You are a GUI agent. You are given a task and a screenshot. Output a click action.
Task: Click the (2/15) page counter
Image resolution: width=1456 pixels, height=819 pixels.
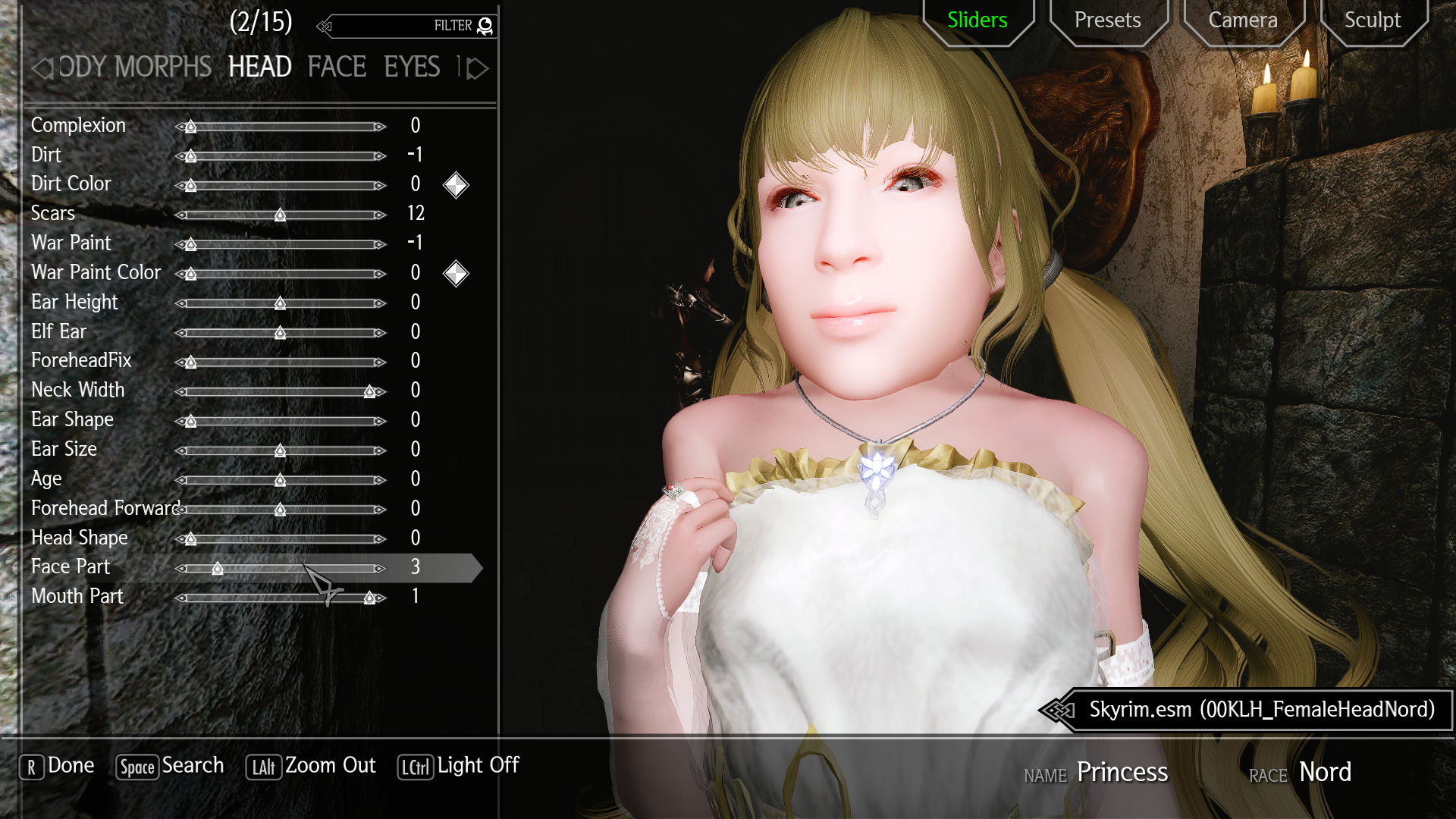pyautogui.click(x=261, y=22)
